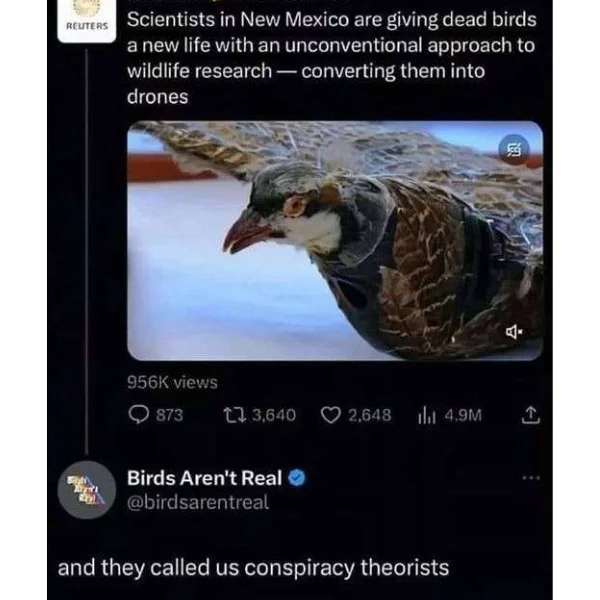Click the 4.9M impressions count number
Viewport: 600px width, 600px height.
coord(463,415)
